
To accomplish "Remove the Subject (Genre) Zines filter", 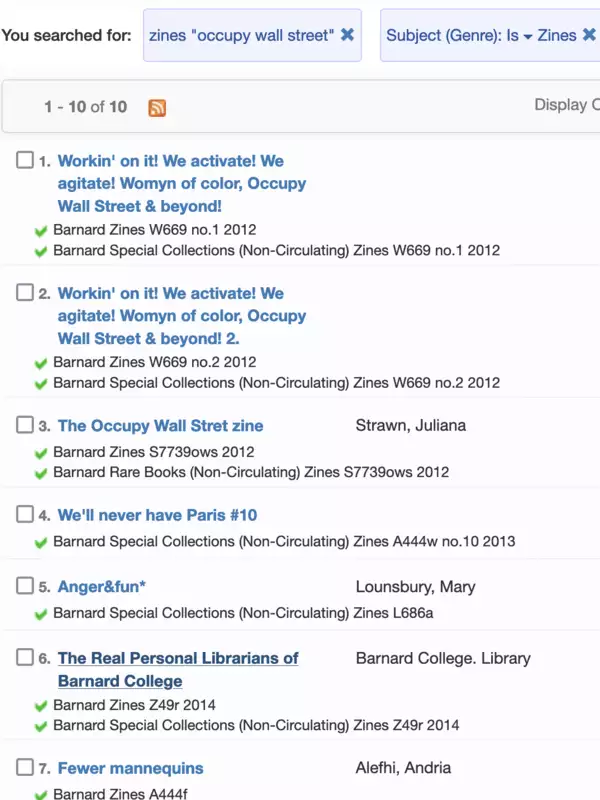I will click(x=589, y=35).
